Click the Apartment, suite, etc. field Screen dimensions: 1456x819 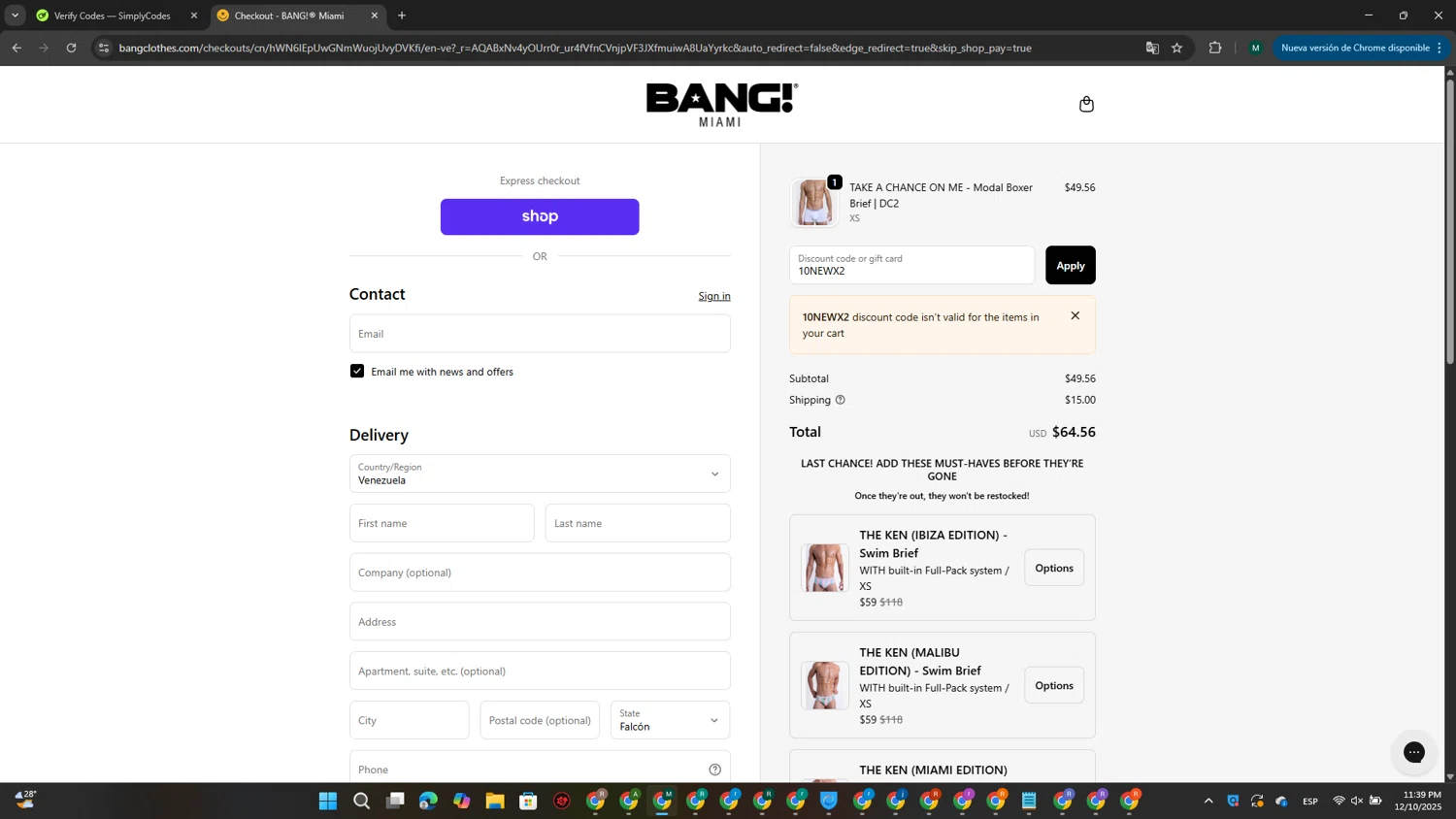tap(540, 671)
